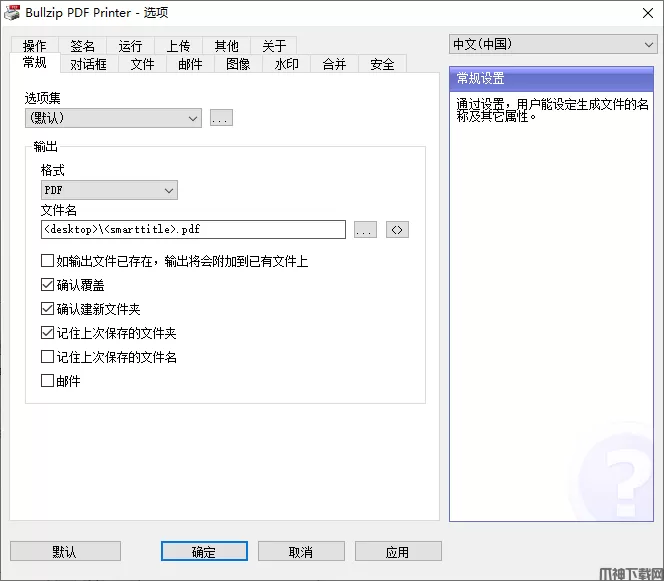The image size is (664, 581).
Task: Open the language dropdown 中文(中国)
Action: coord(553,44)
